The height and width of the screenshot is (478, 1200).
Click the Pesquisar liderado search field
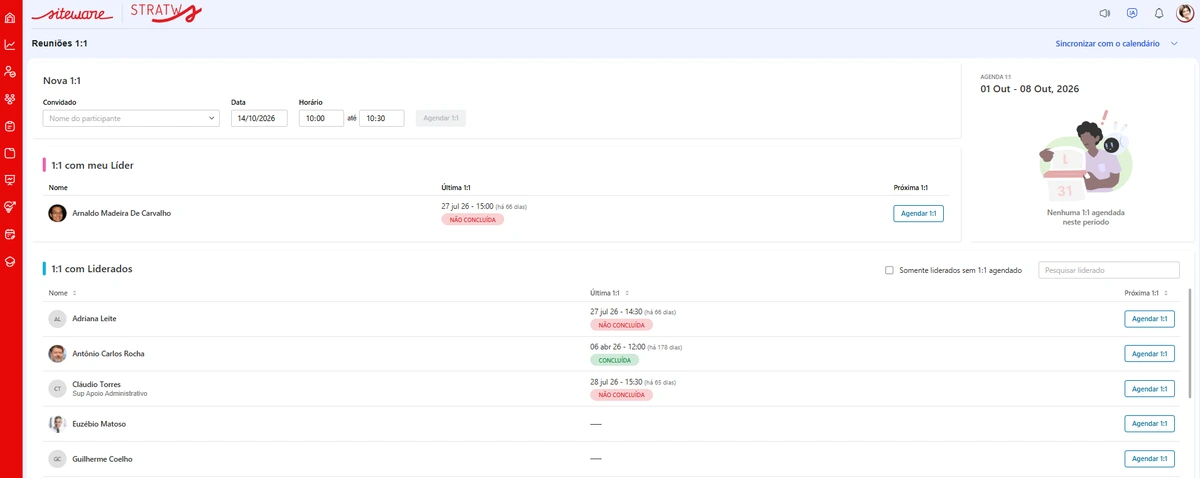point(1109,270)
